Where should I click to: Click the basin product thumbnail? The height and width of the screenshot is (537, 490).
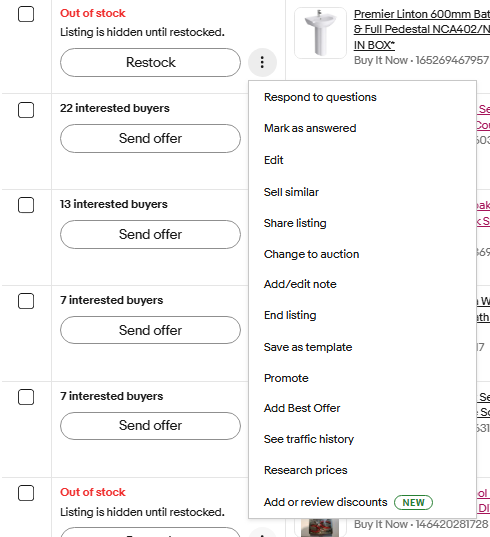[321, 33]
